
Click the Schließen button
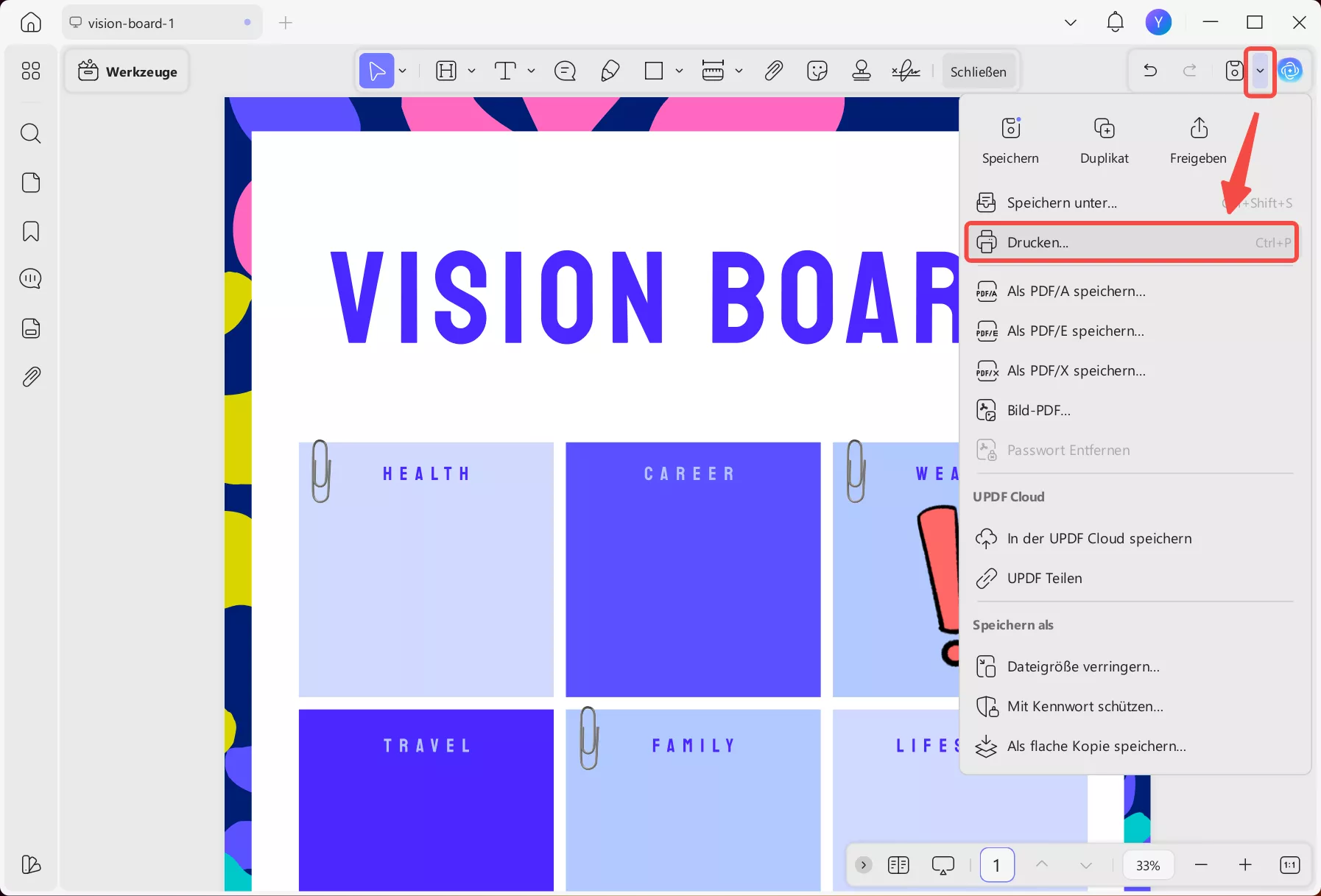pyautogui.click(x=979, y=71)
